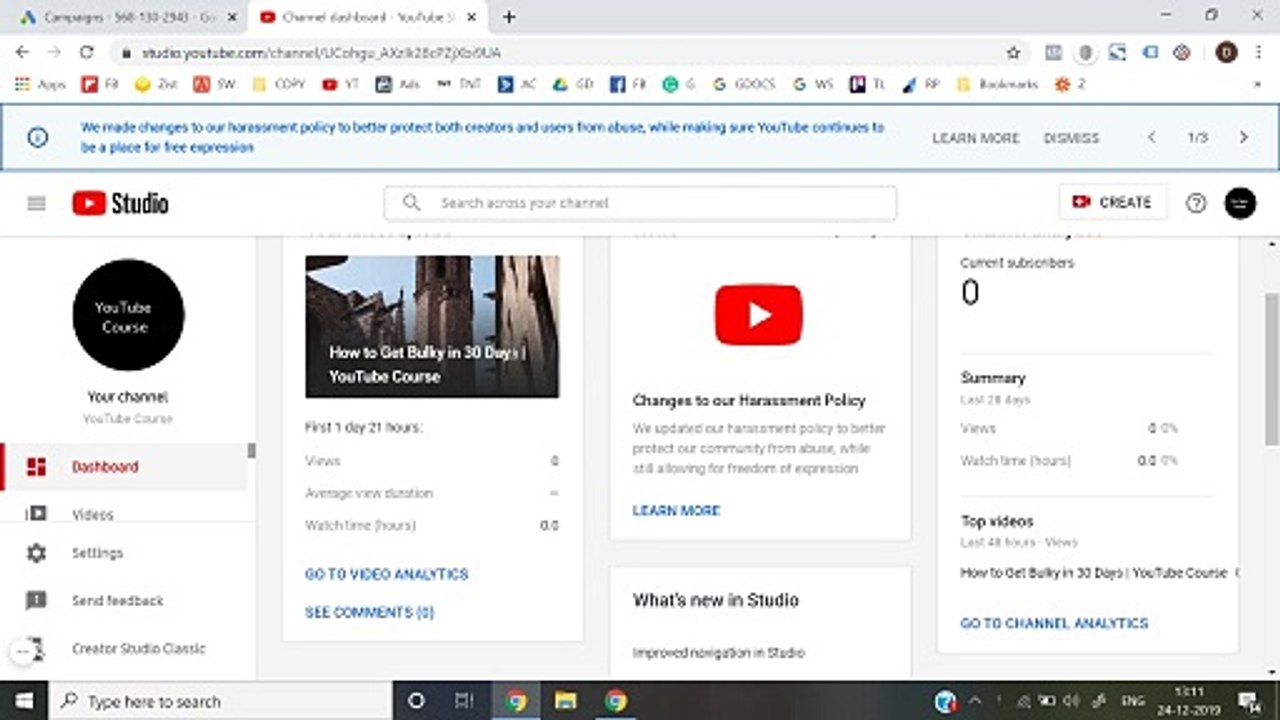The width and height of the screenshot is (1280, 720).
Task: Click the Chrome profile avatar D
Action: click(x=1226, y=52)
